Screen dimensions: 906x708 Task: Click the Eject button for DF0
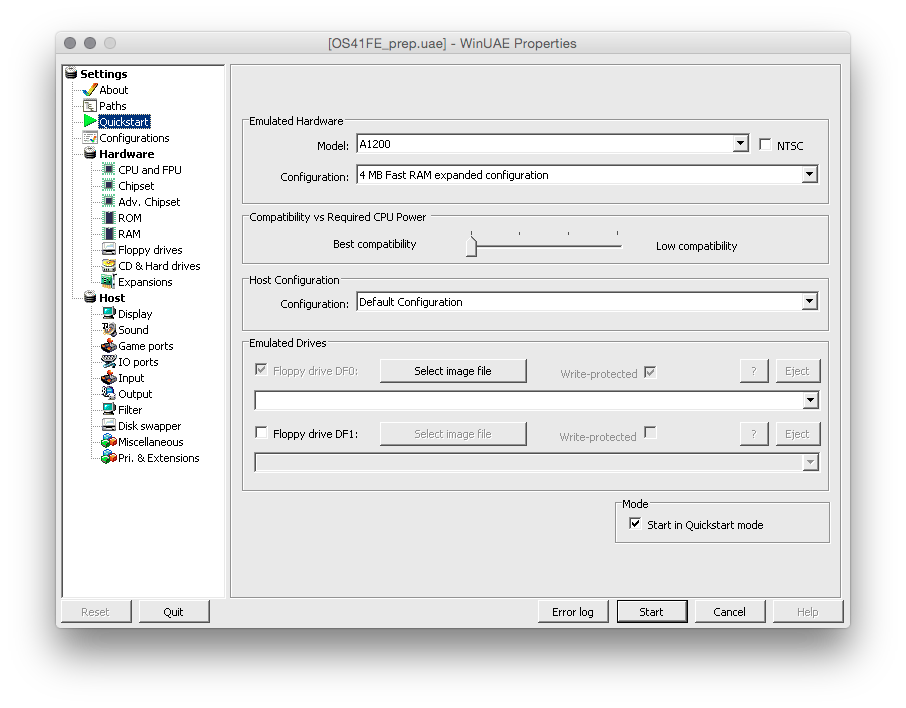click(797, 371)
